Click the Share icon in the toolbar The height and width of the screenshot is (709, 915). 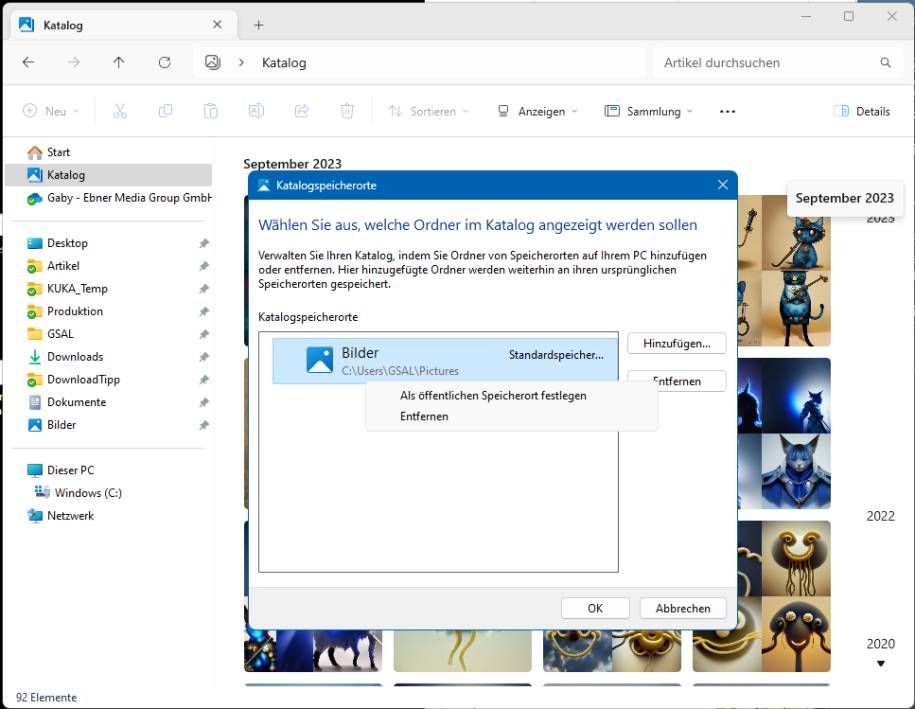(301, 111)
